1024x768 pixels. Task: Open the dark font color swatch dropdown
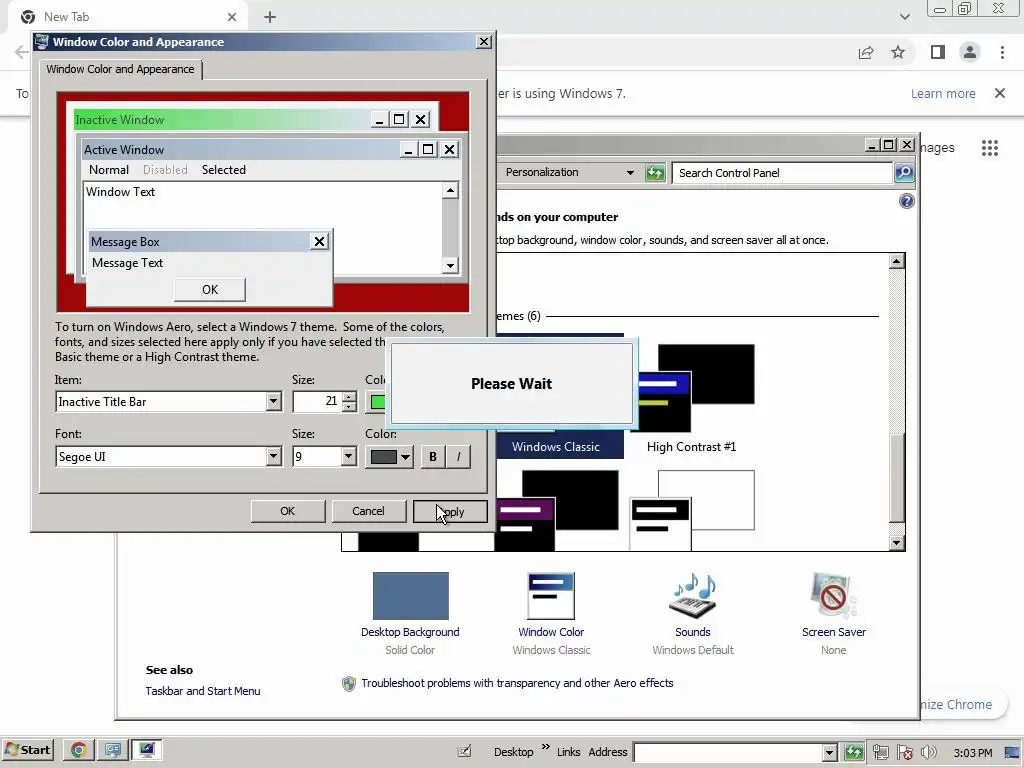[x=390, y=456]
